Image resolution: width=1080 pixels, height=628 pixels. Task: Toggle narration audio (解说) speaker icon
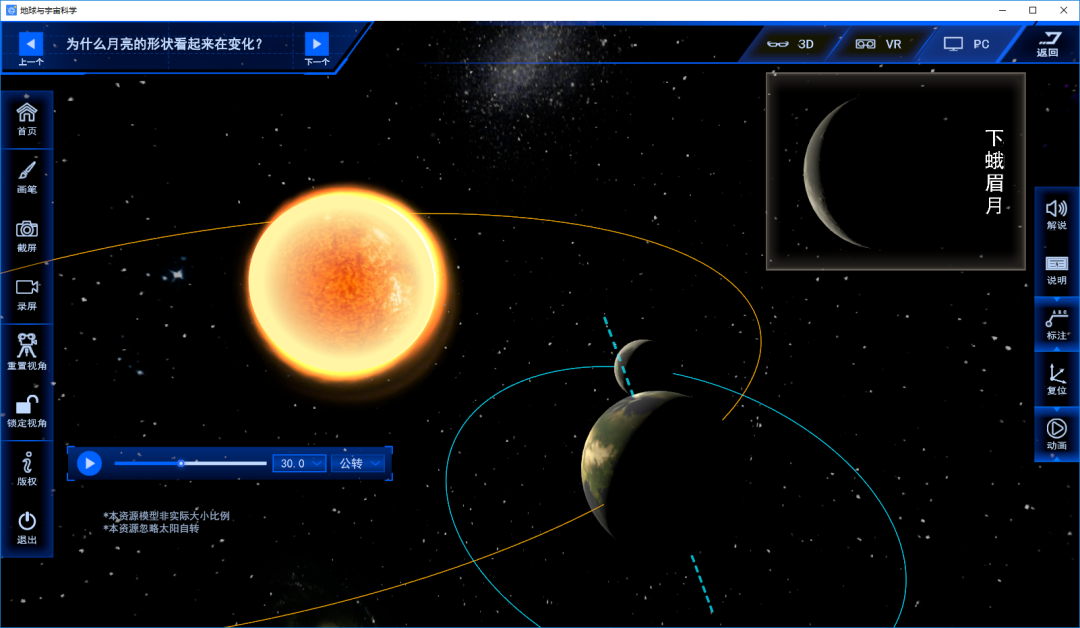click(1057, 214)
